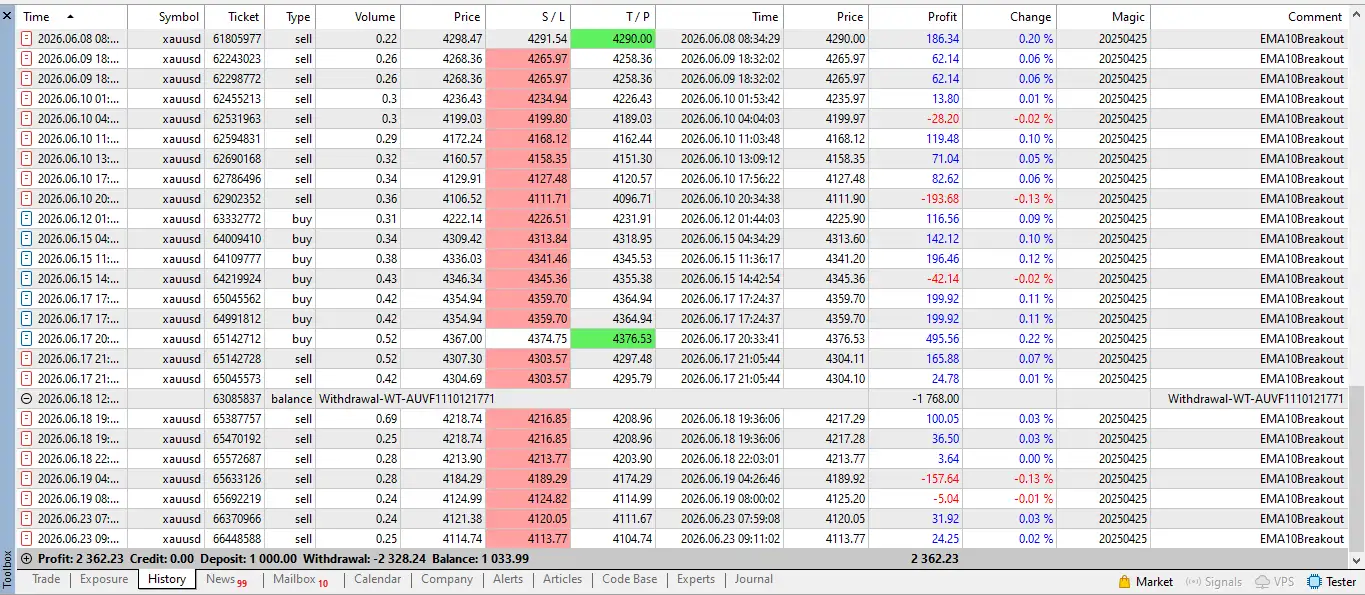This screenshot has width=1365, height=595.
Task: Switch to the Code Base tab
Action: (x=630, y=579)
